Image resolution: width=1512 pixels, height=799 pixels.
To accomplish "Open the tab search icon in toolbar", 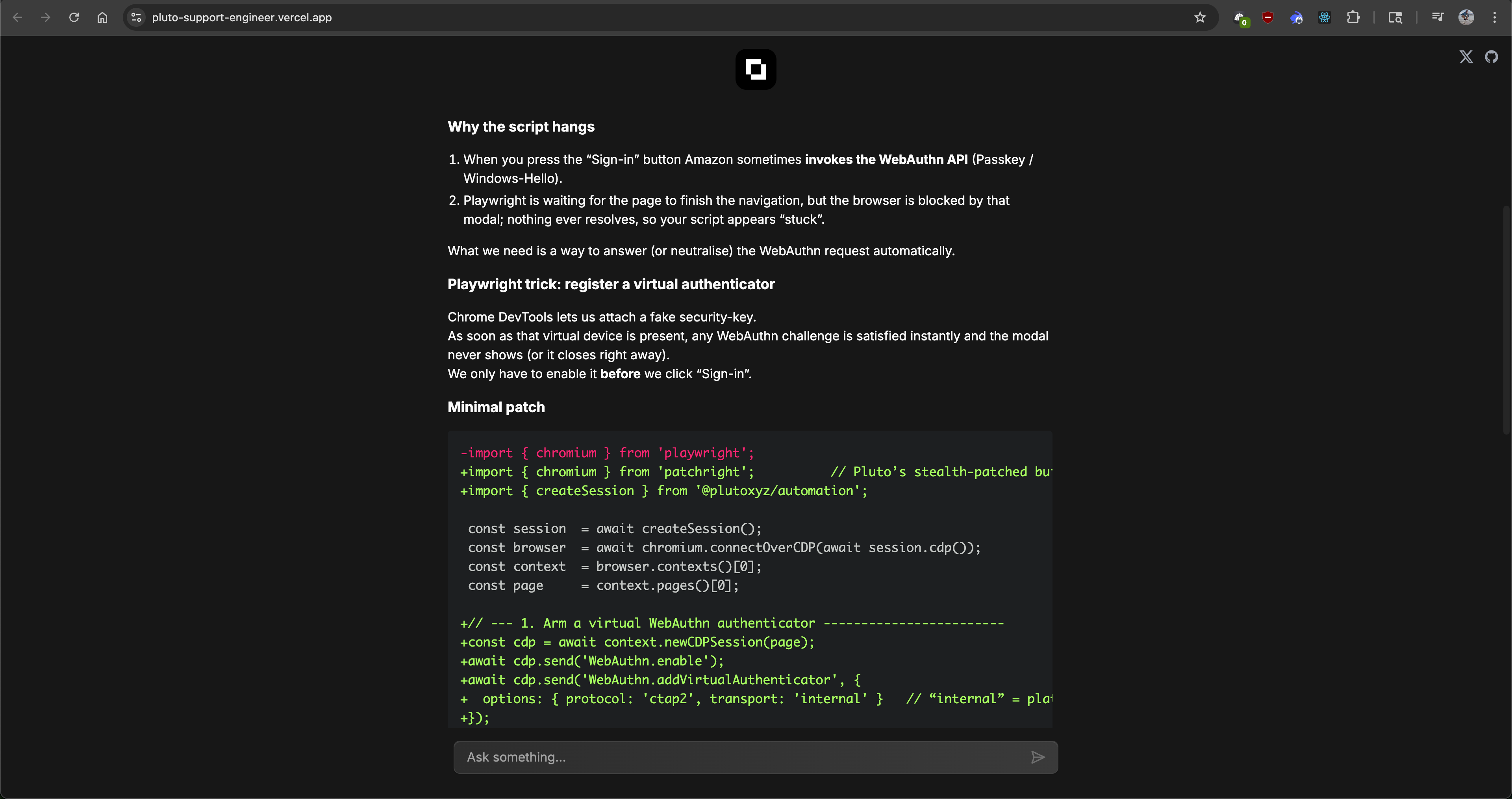I will pos(1395,18).
